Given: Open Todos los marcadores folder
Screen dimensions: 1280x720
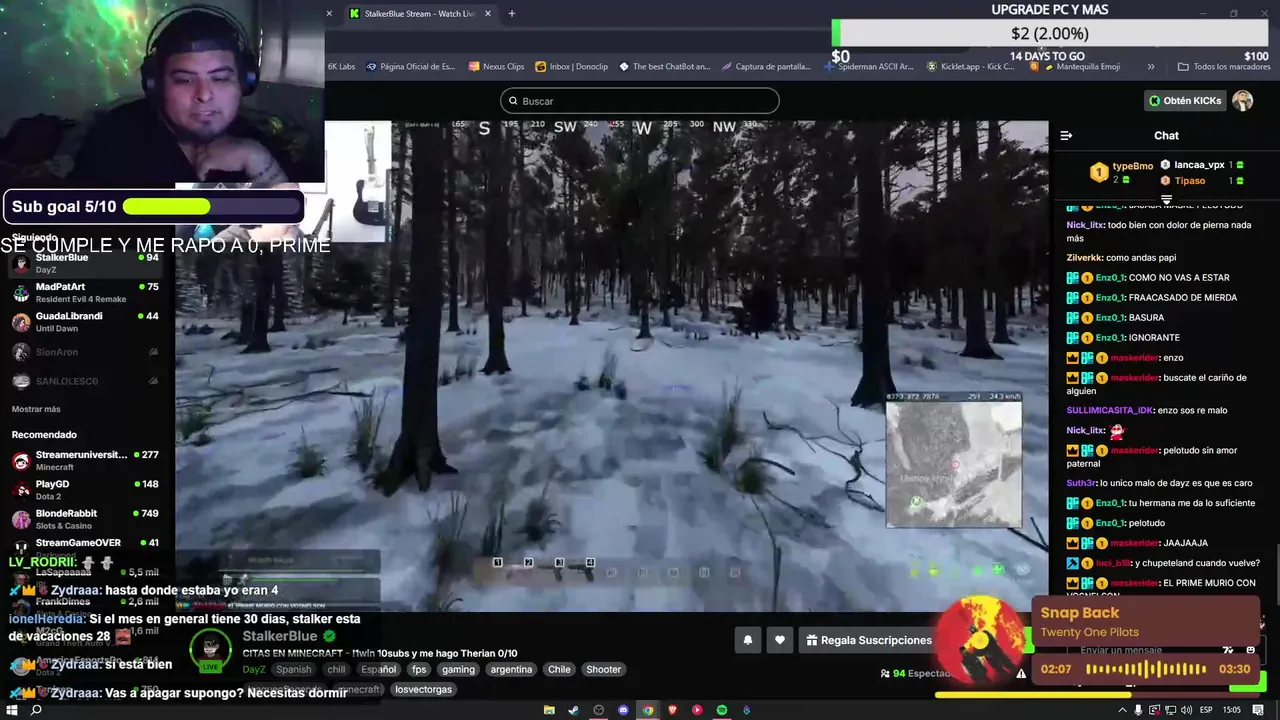Looking at the screenshot, I should tap(1224, 67).
